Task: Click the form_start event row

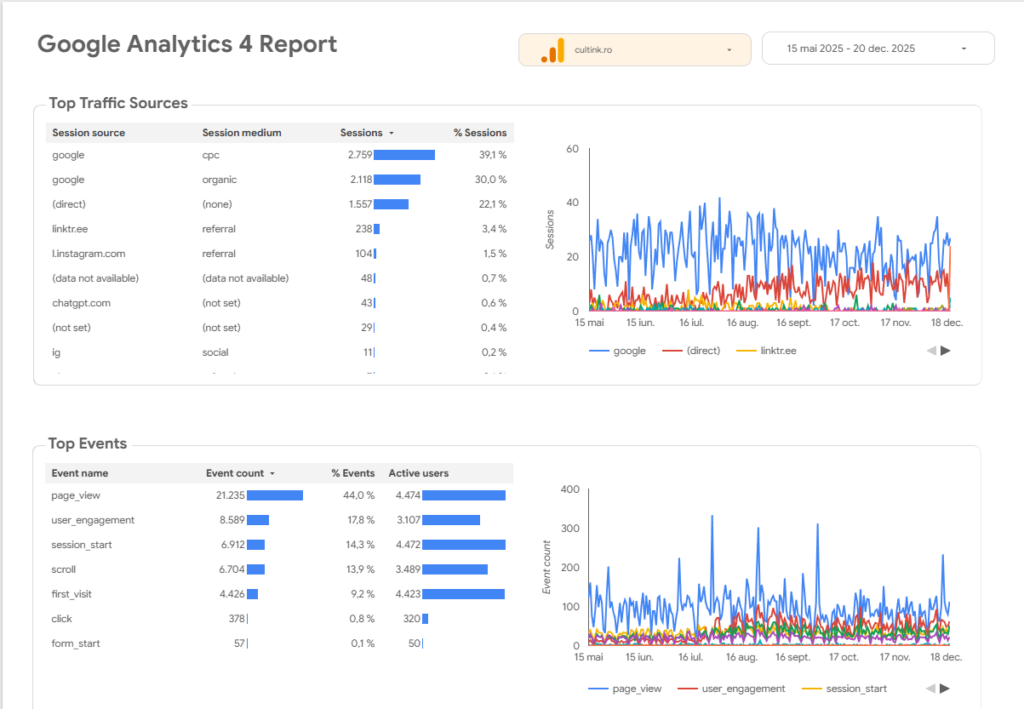Action: [x=75, y=644]
